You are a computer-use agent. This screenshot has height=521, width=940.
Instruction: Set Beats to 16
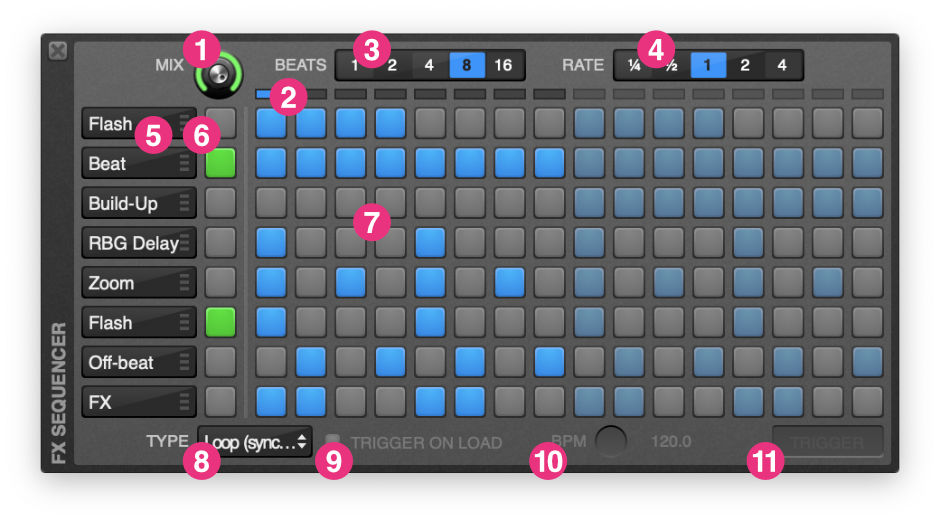pos(504,65)
